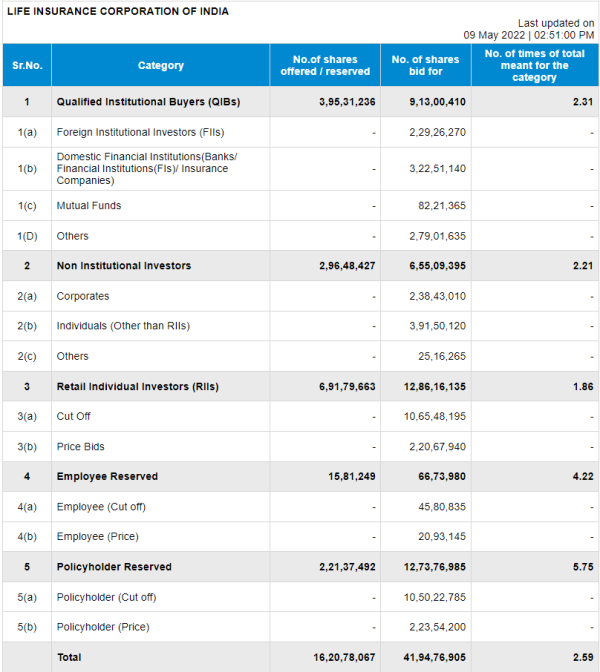Select the Policyholder Reserved row label
This screenshot has width=600, height=672.
(114, 567)
